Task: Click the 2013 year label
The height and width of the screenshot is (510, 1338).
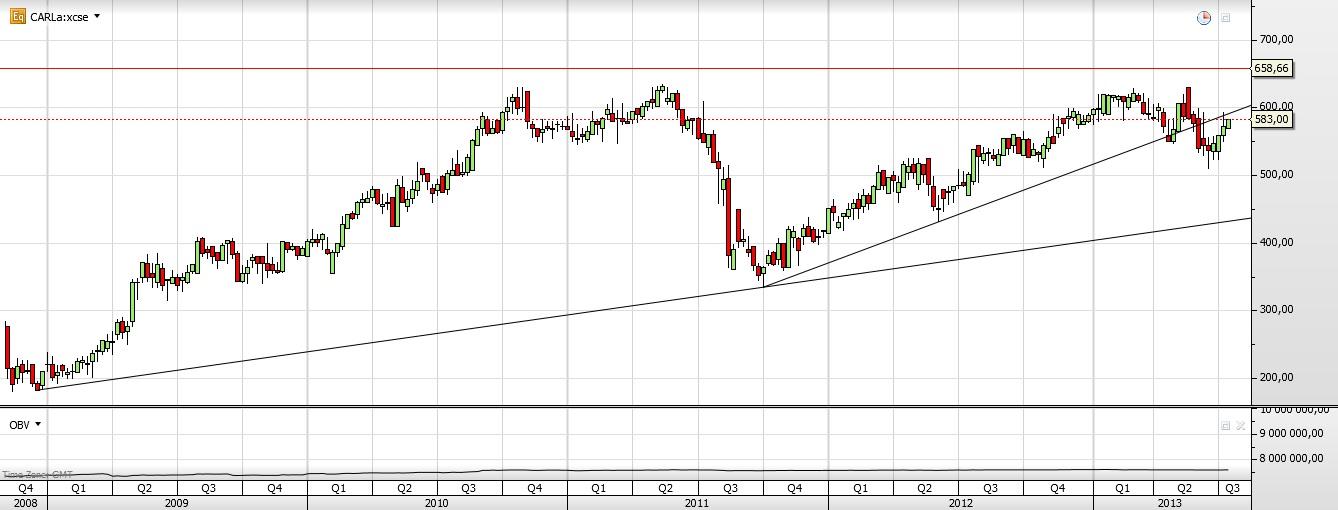Action: 1171,503
